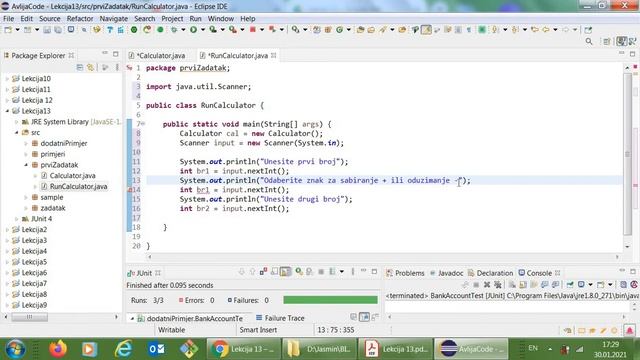Viewport: 640px width, 360px height.
Task: Switch to the Problems tab
Action: (x=406, y=273)
